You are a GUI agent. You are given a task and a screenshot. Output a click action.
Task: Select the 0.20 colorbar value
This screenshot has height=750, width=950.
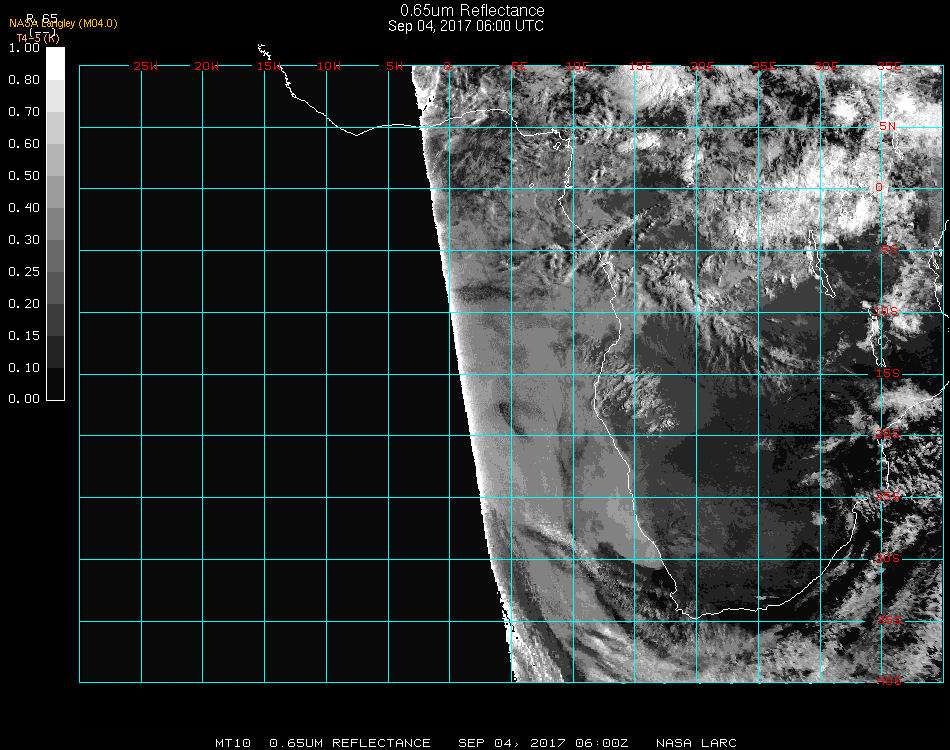(x=24, y=304)
